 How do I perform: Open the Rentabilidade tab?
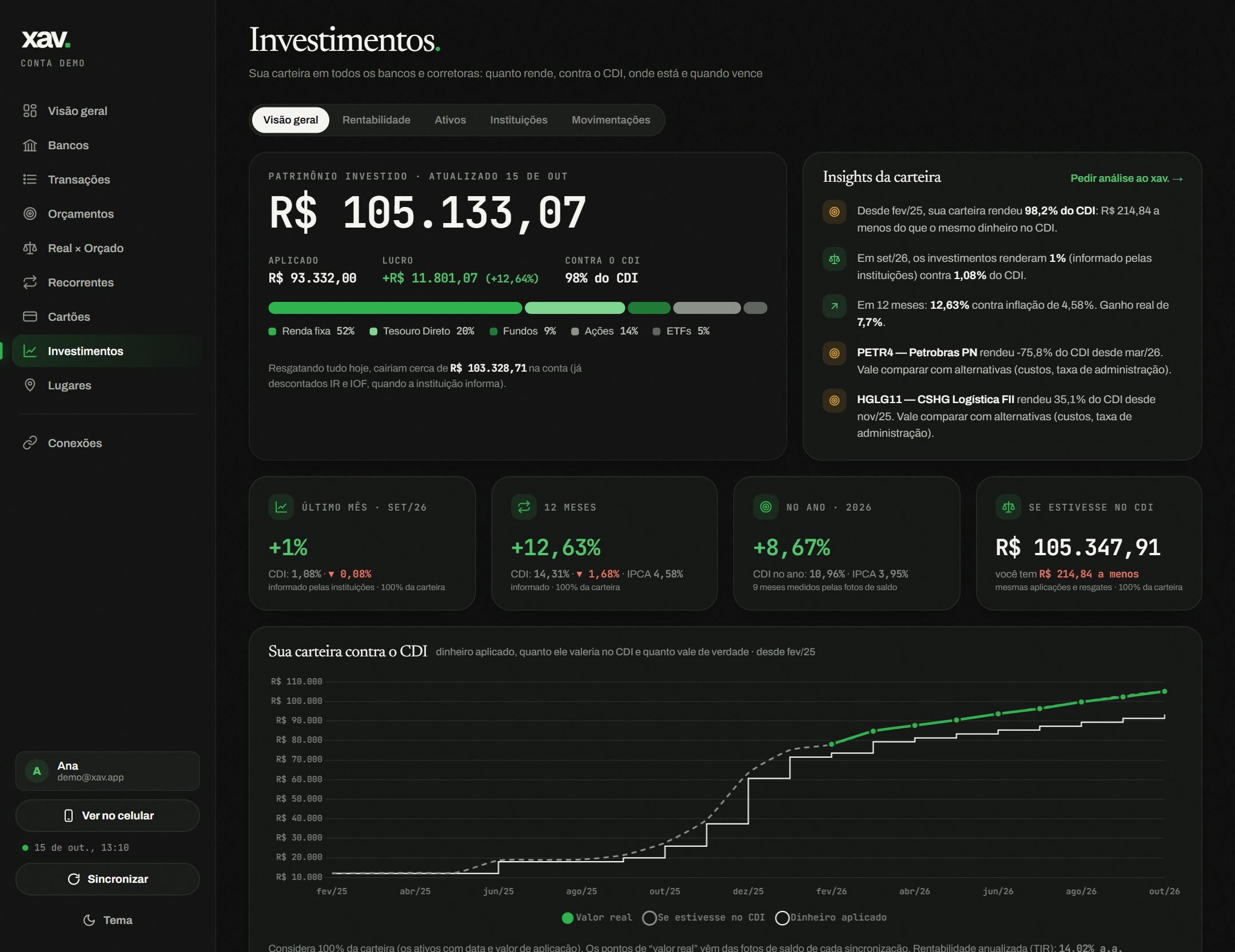point(376,120)
